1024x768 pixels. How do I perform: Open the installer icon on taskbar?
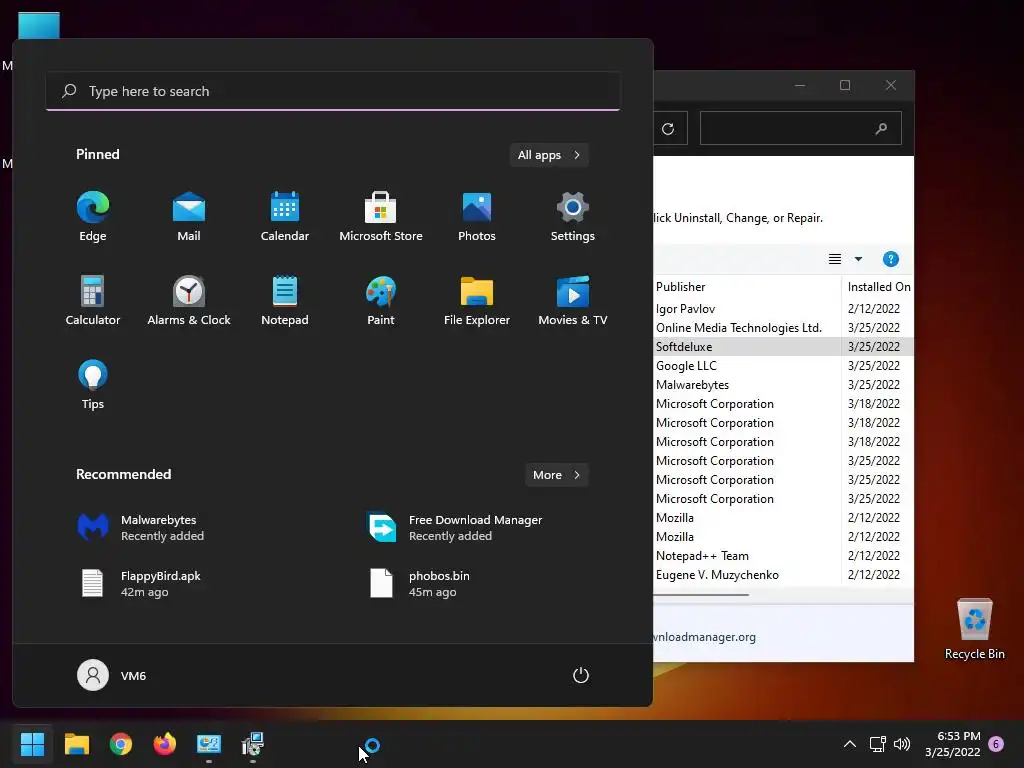pos(253,744)
